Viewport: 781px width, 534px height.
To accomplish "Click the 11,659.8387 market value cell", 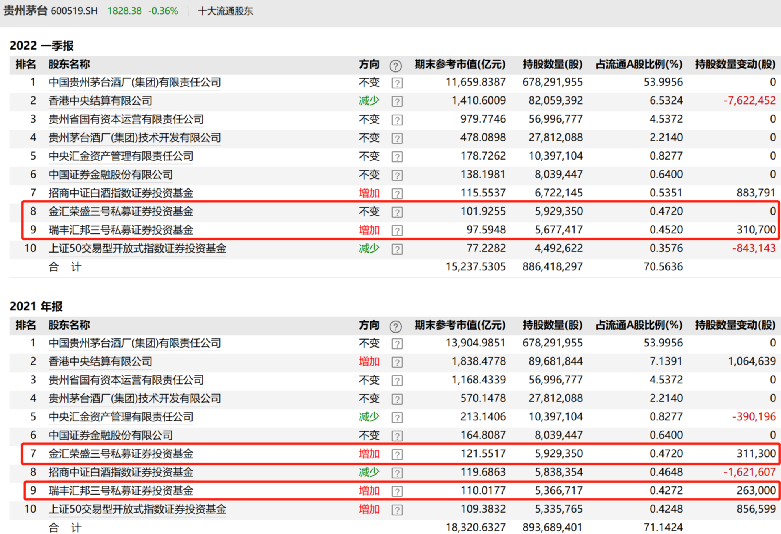I will click(x=476, y=82).
